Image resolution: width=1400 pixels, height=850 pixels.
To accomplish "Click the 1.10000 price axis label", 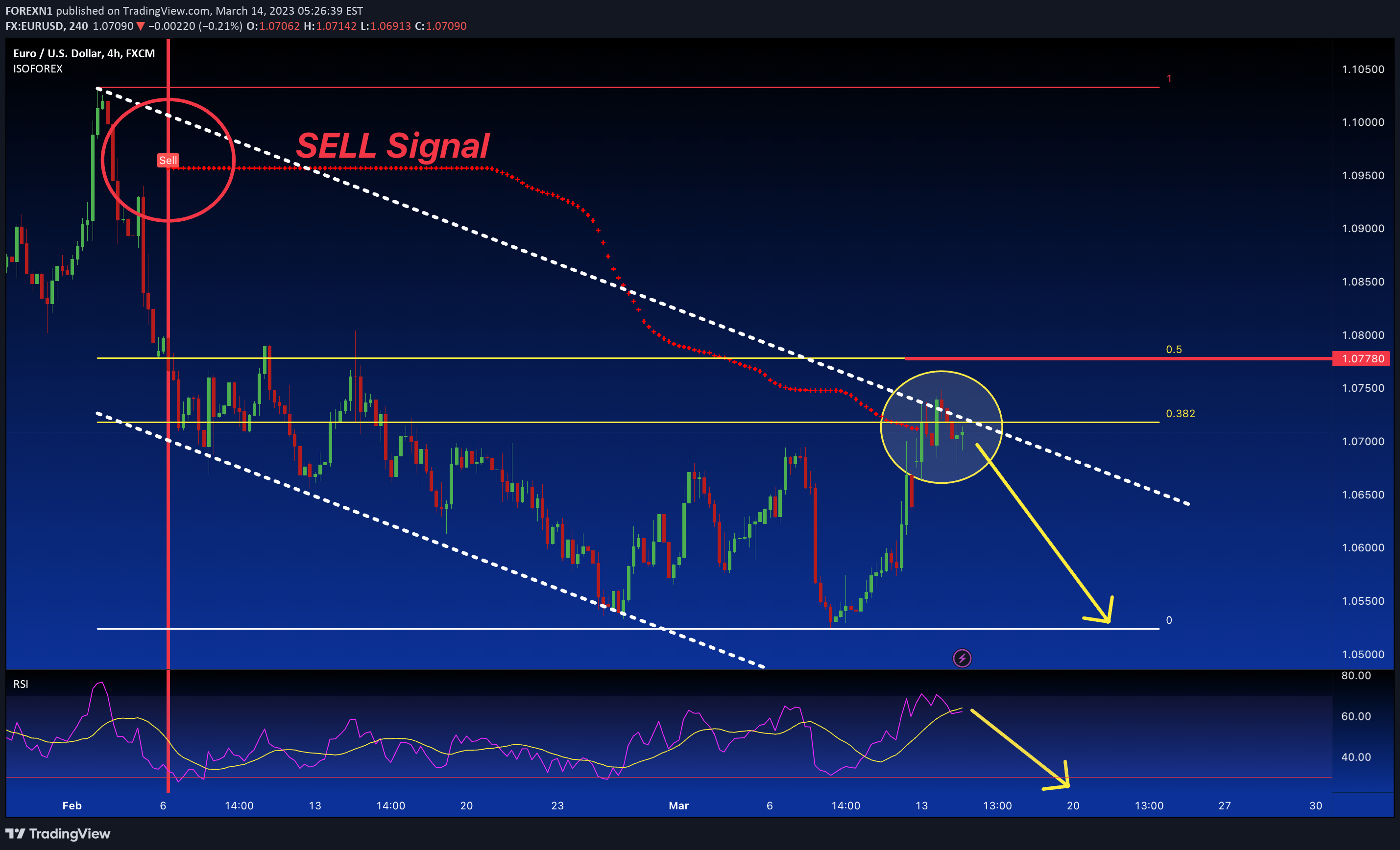I will (x=1363, y=122).
